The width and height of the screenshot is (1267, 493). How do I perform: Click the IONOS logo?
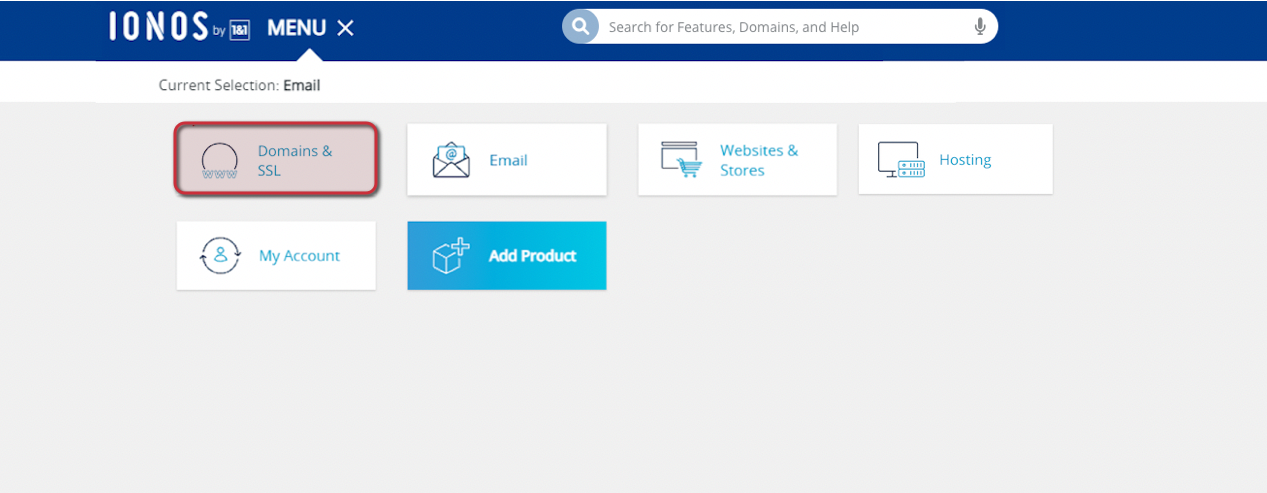pyautogui.click(x=158, y=27)
